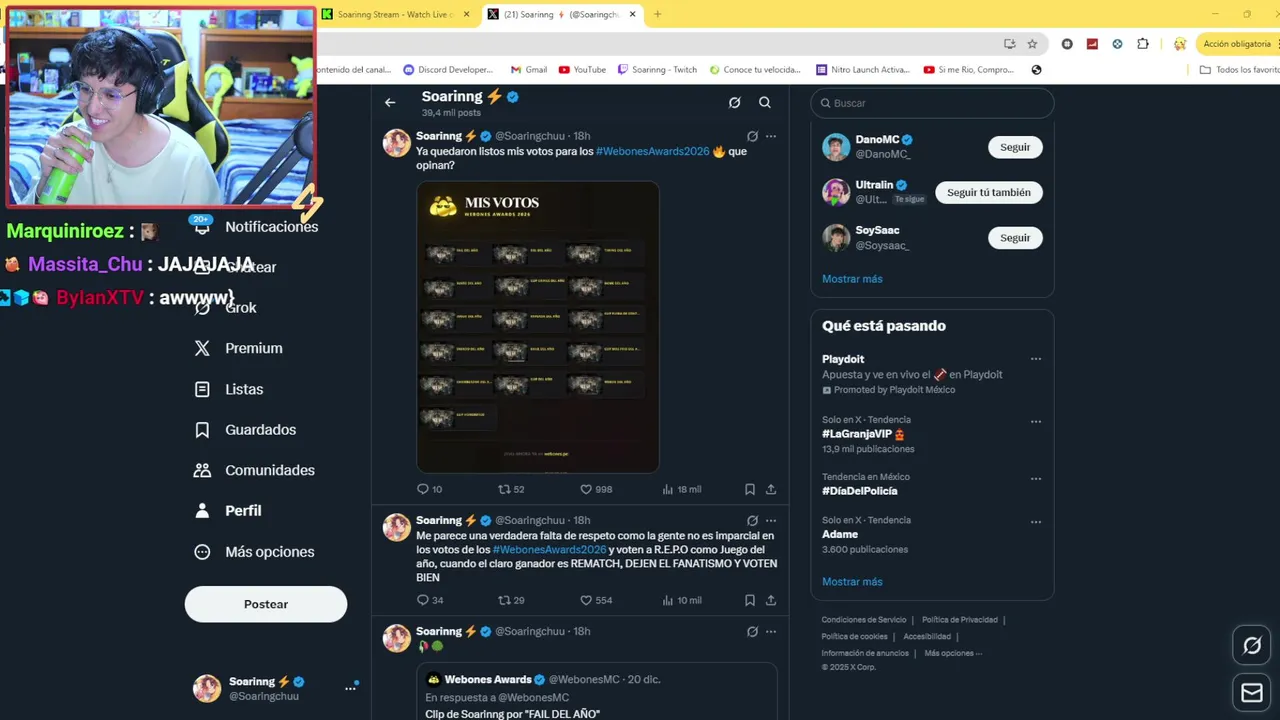This screenshot has width=1280, height=720.
Task: Follow SoySaac account
Action: (1015, 238)
